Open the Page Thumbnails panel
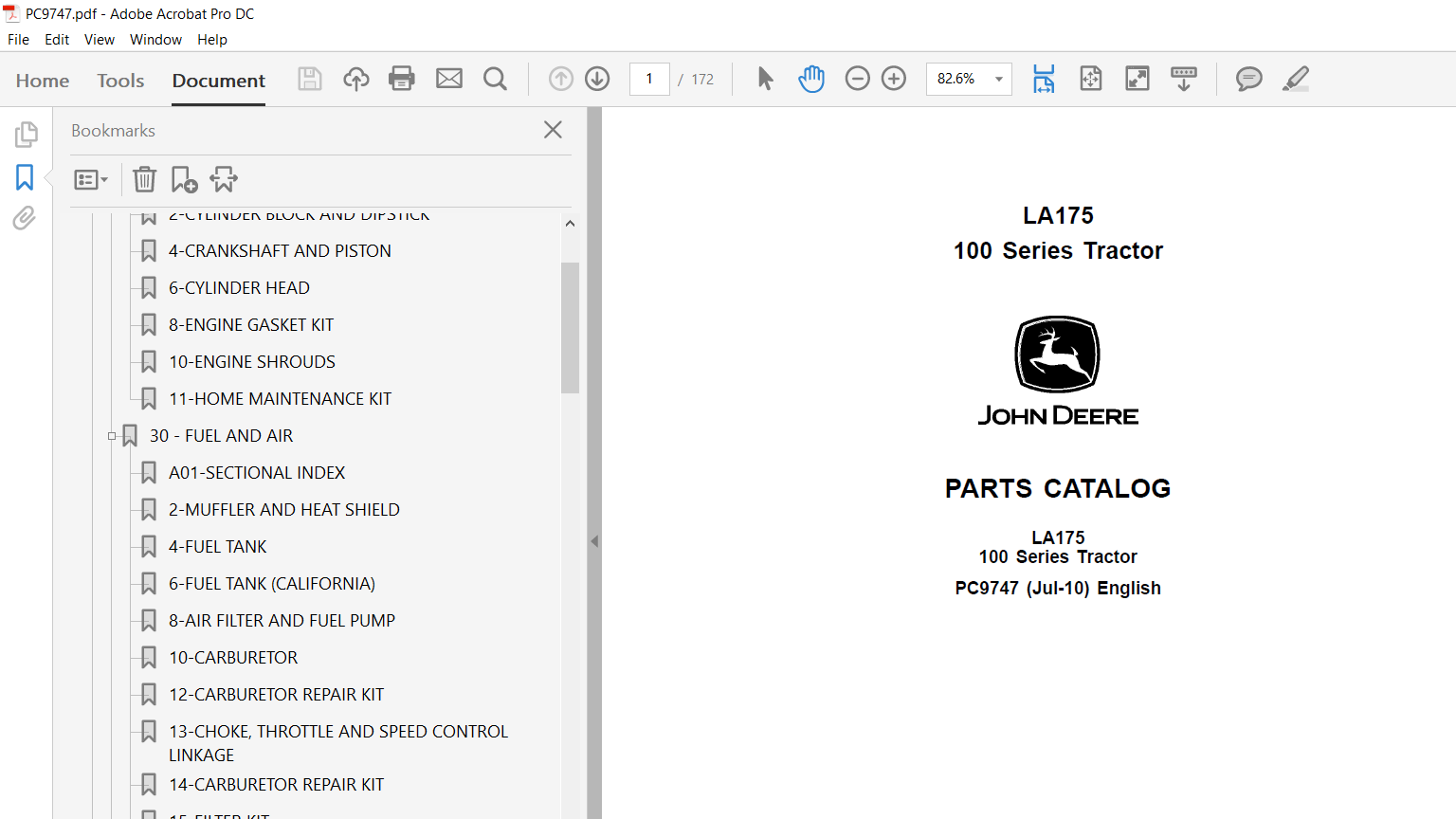The image size is (1456, 819). coord(26,135)
